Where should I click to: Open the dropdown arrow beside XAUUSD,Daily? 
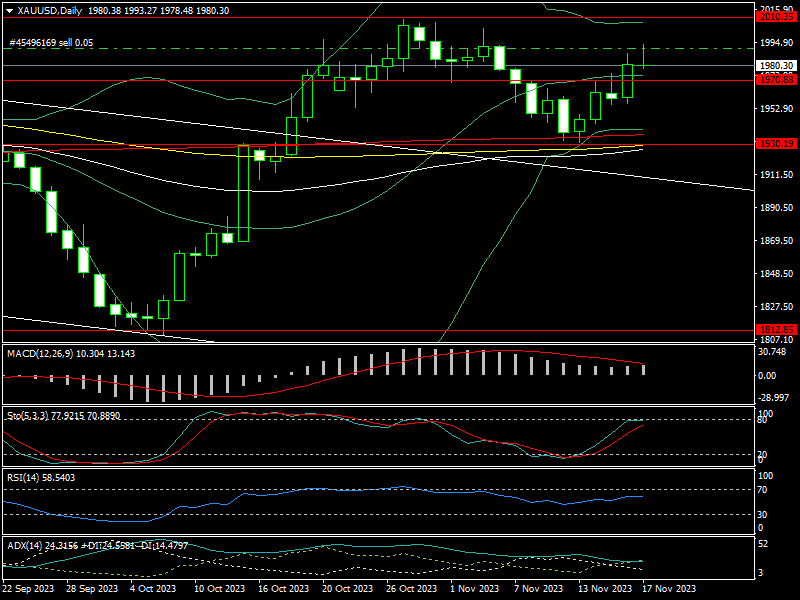[x=9, y=10]
